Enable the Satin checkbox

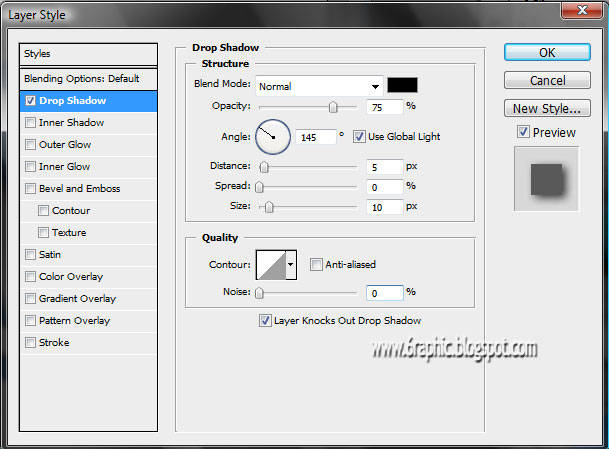[30, 255]
